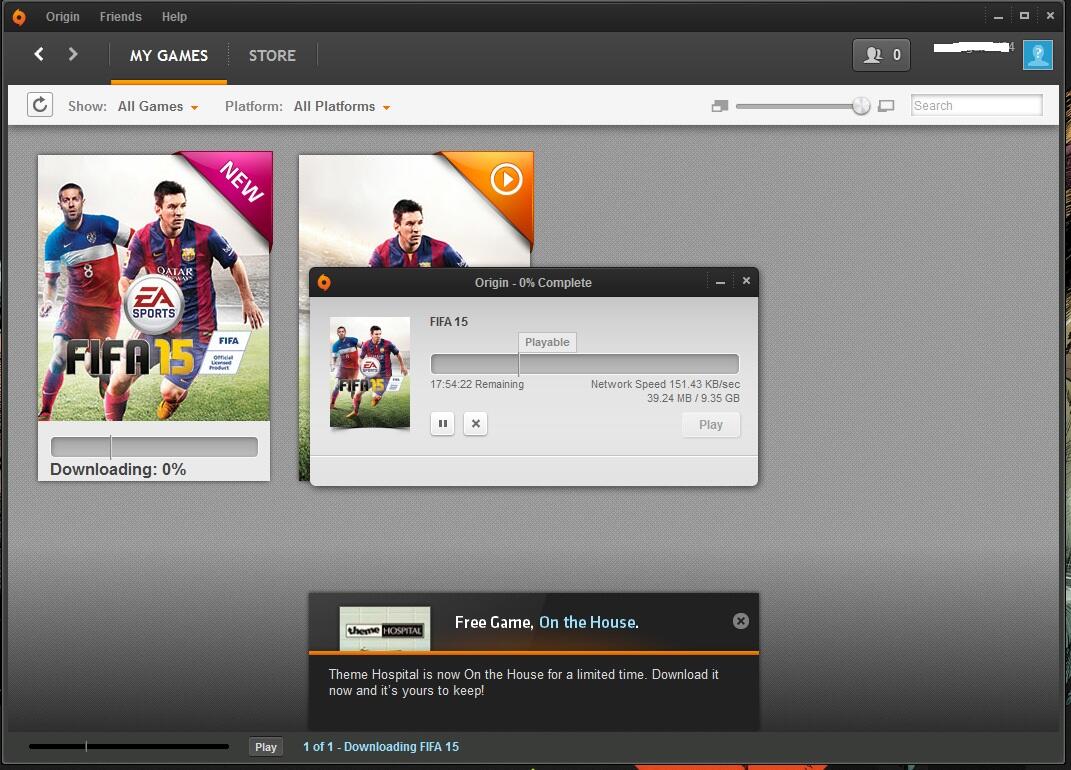Click the Origin logo in the title bar
Image resolution: width=1071 pixels, height=770 pixels.
19,16
